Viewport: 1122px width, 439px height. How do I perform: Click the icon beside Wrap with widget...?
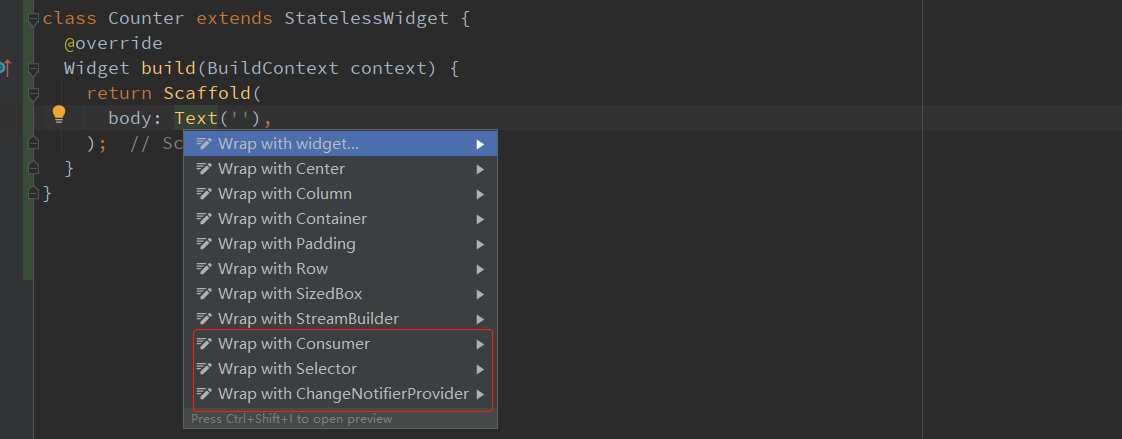(x=204, y=144)
